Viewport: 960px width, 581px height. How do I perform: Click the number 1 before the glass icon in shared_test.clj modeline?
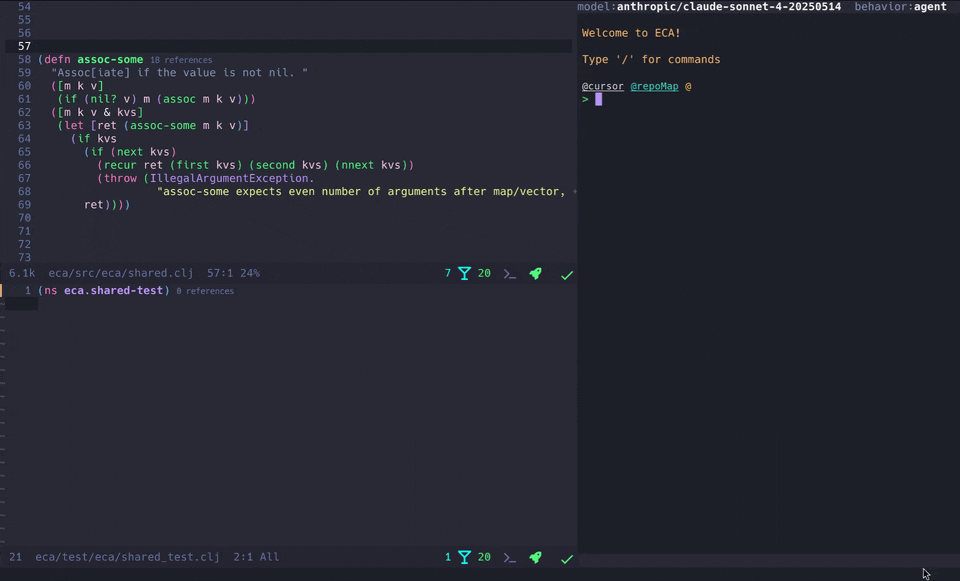(448, 557)
